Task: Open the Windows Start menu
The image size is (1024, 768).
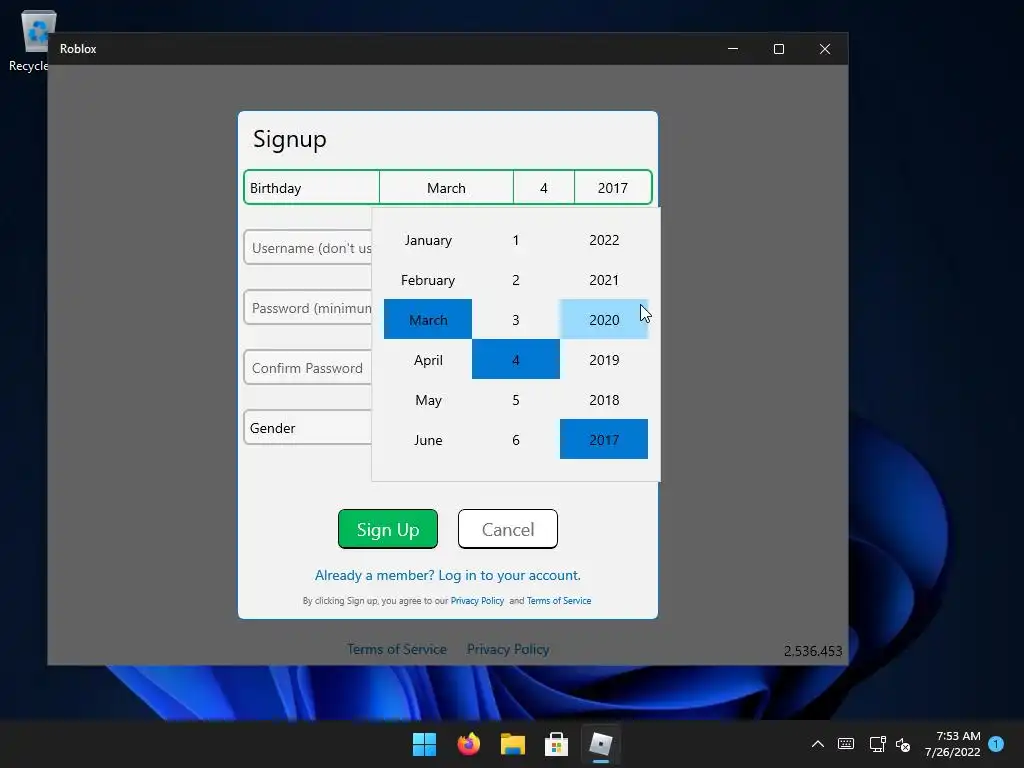Action: point(424,744)
